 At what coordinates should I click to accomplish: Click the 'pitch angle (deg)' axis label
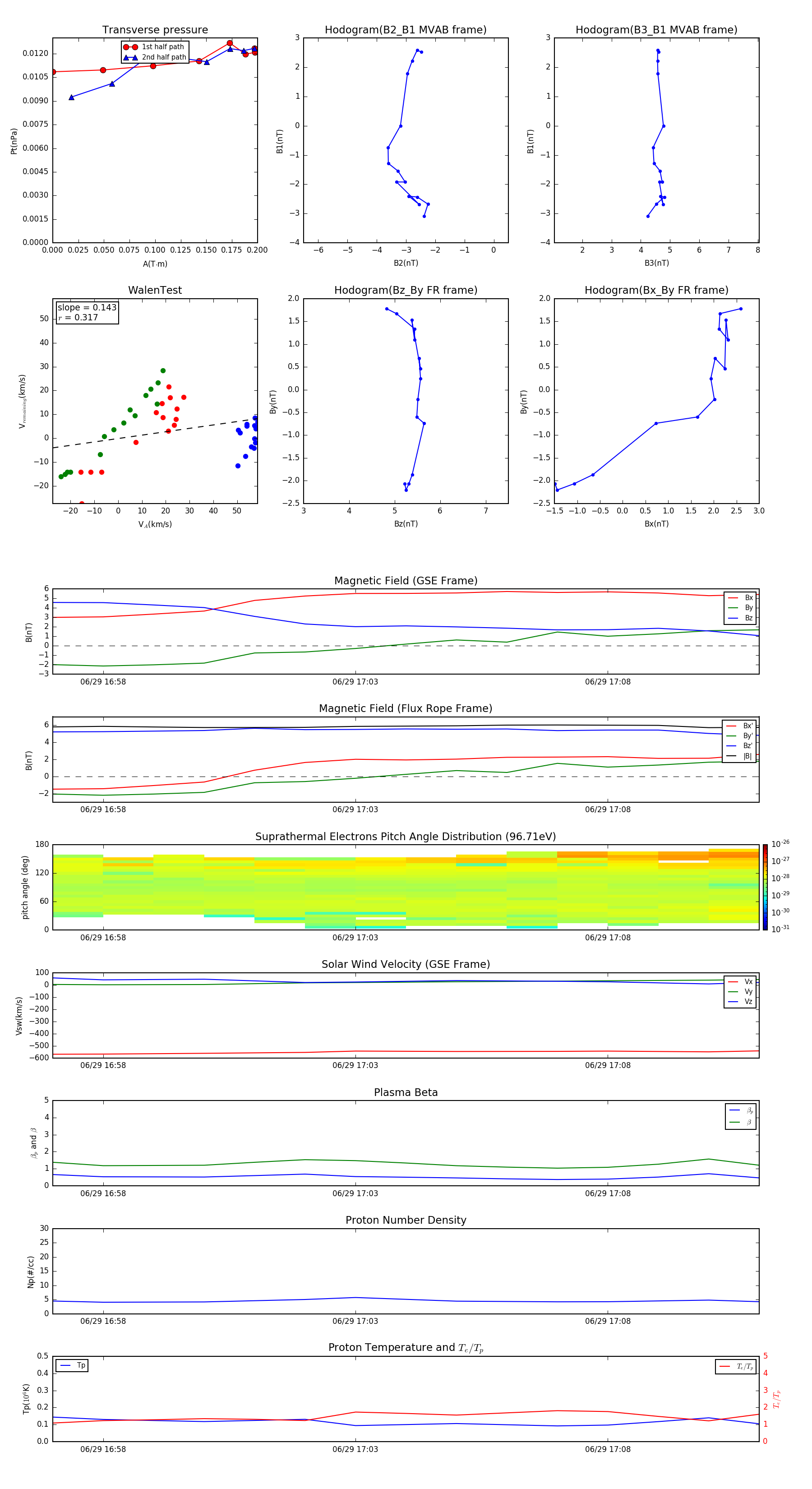coord(25,887)
